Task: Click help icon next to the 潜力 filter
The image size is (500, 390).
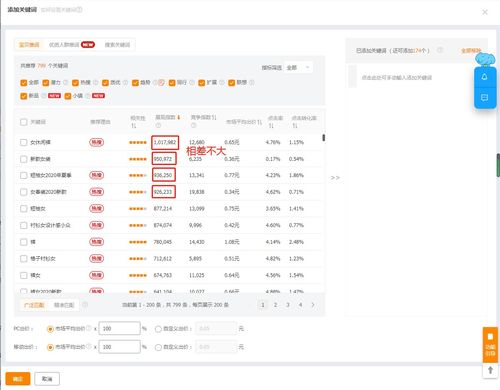Action: tap(66, 82)
